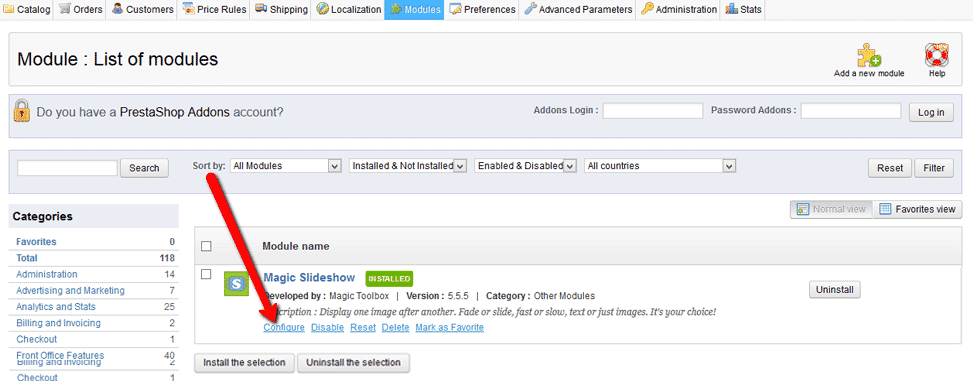
Task: Switch to Normal view
Action: (x=832, y=209)
